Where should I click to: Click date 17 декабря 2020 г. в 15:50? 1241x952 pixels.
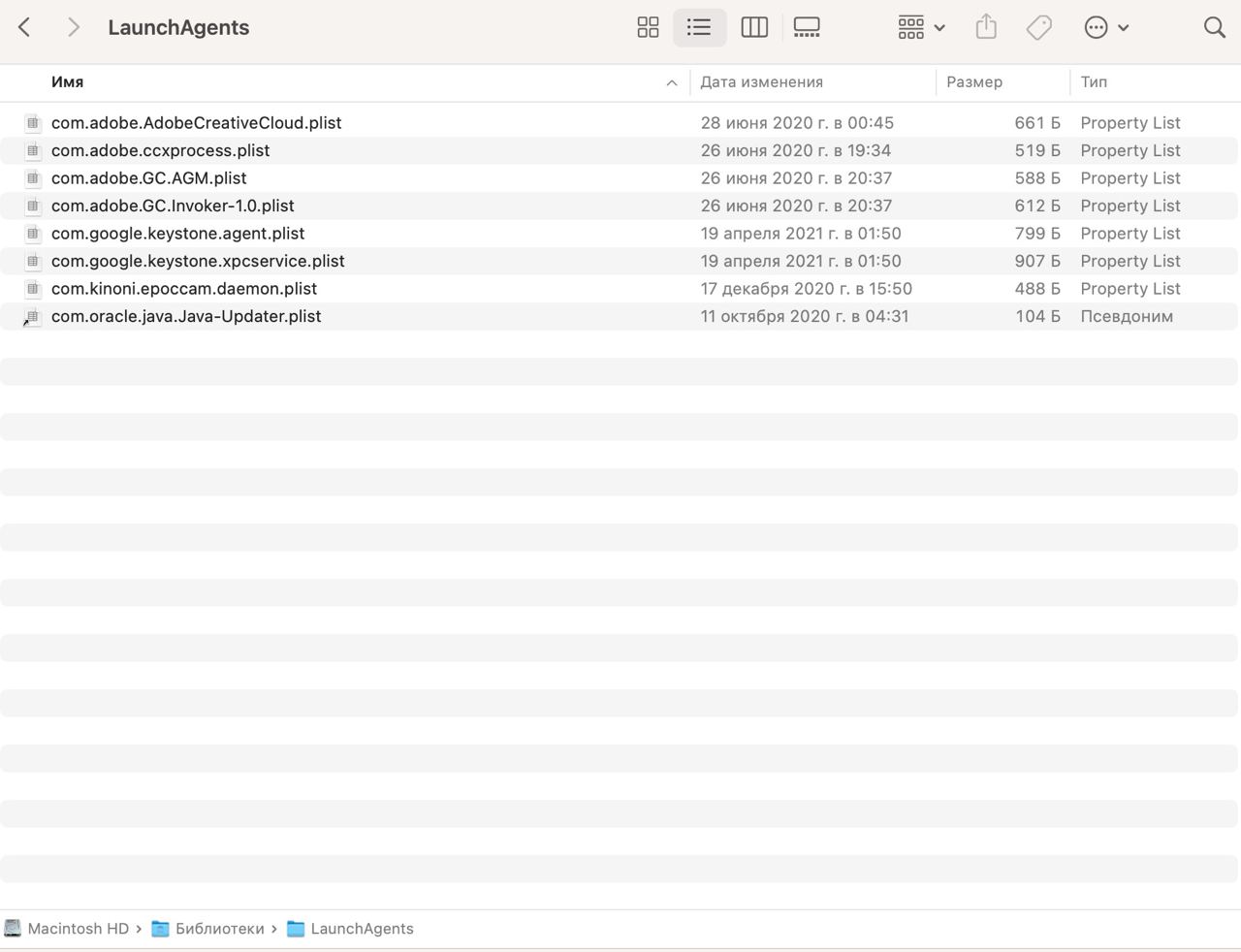(x=807, y=289)
